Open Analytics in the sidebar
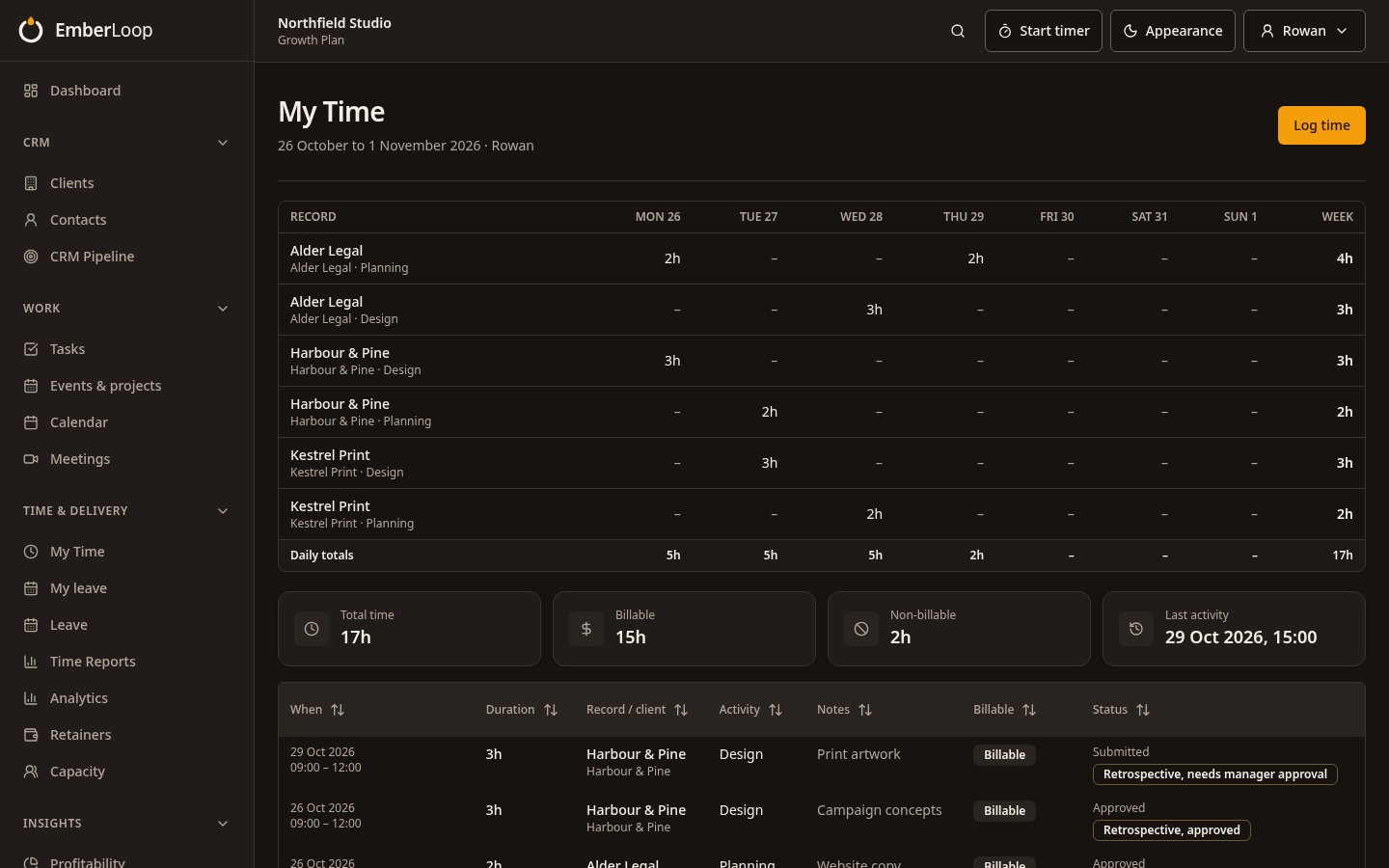Screen dimensions: 1389x868 coord(126,698)
